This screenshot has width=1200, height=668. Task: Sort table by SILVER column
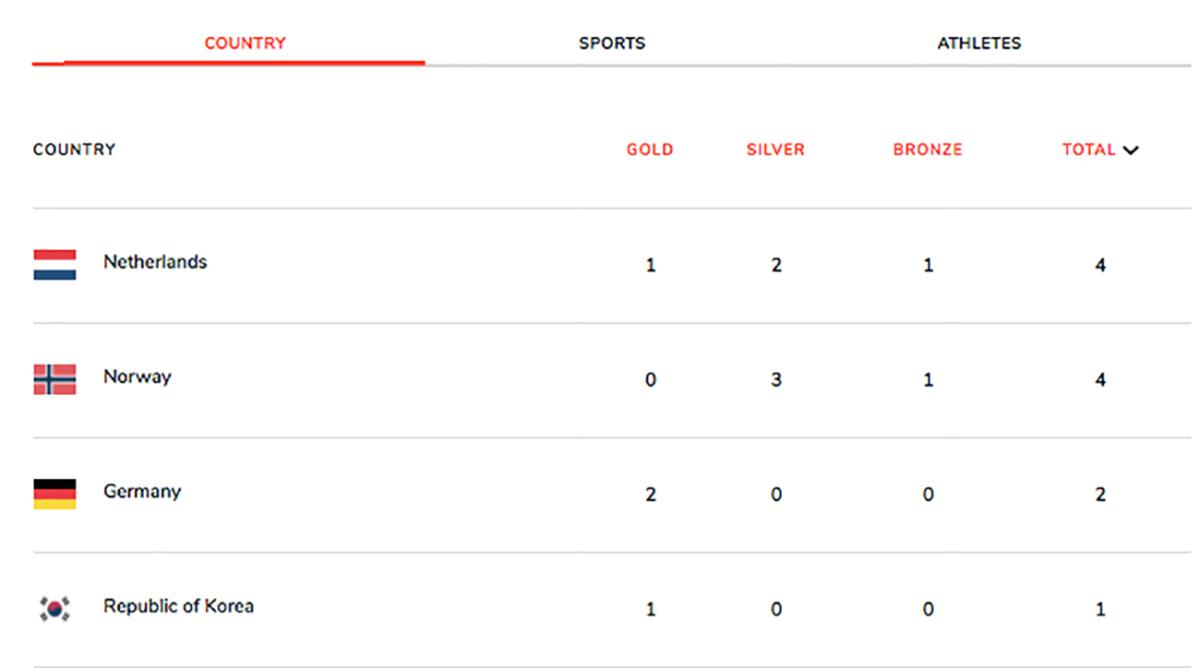coord(775,150)
